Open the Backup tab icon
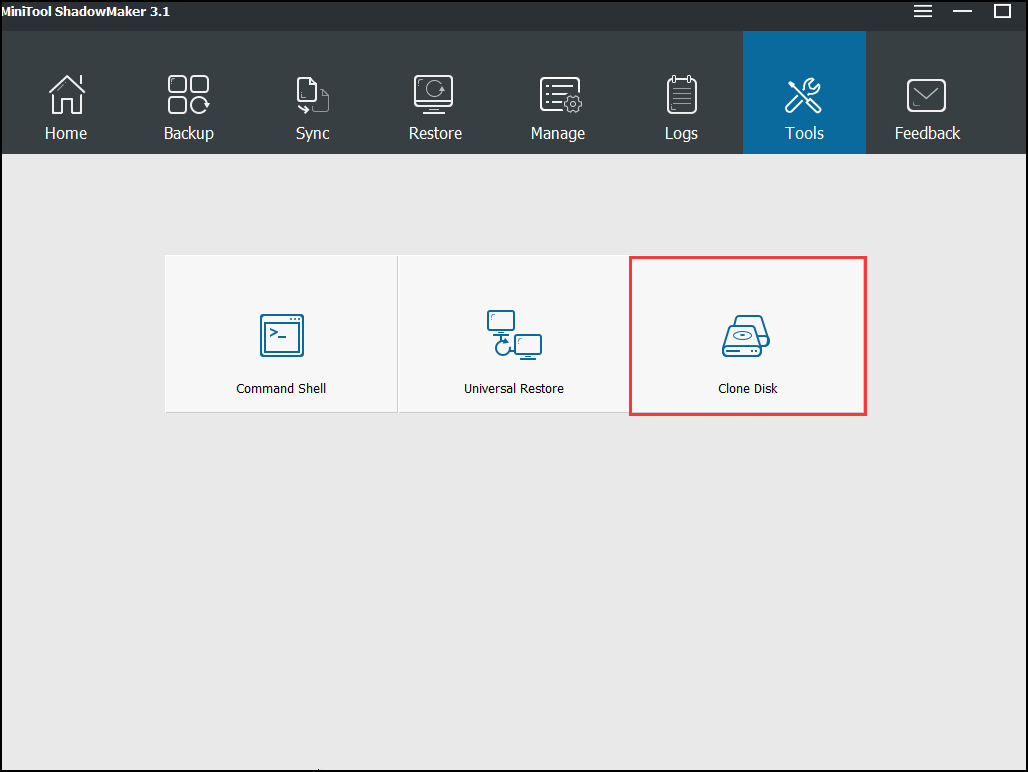 click(188, 94)
